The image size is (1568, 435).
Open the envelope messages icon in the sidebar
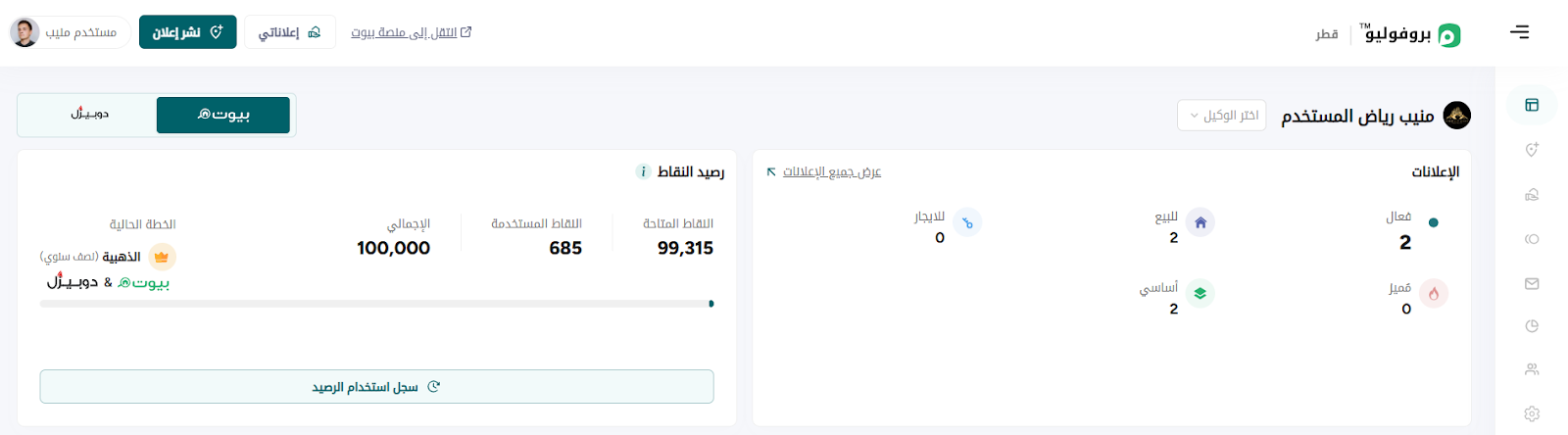(1532, 284)
